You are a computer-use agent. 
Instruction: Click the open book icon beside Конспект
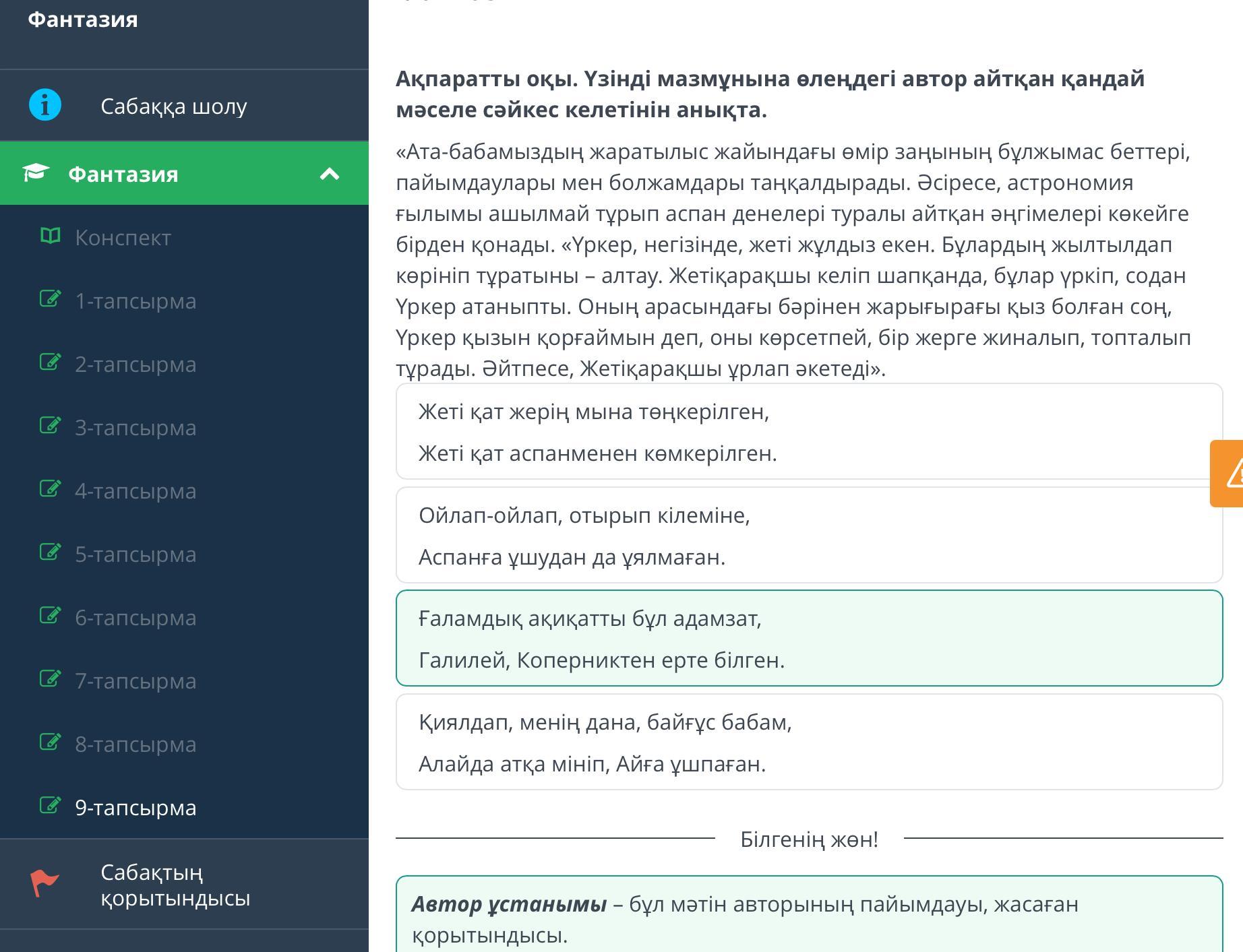tap(51, 236)
